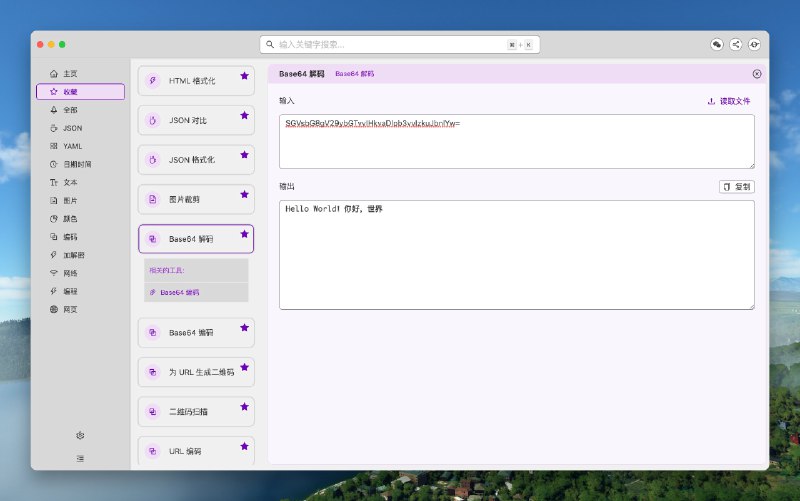Go to 主页 in the sidebar
Image resolution: width=800 pixels, height=501 pixels.
pyautogui.click(x=70, y=74)
